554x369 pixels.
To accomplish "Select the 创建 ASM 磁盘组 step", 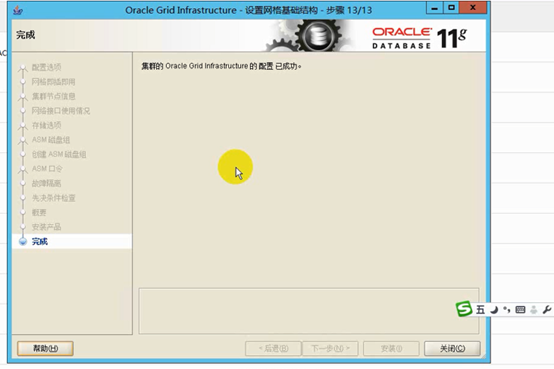I will pos(59,154).
